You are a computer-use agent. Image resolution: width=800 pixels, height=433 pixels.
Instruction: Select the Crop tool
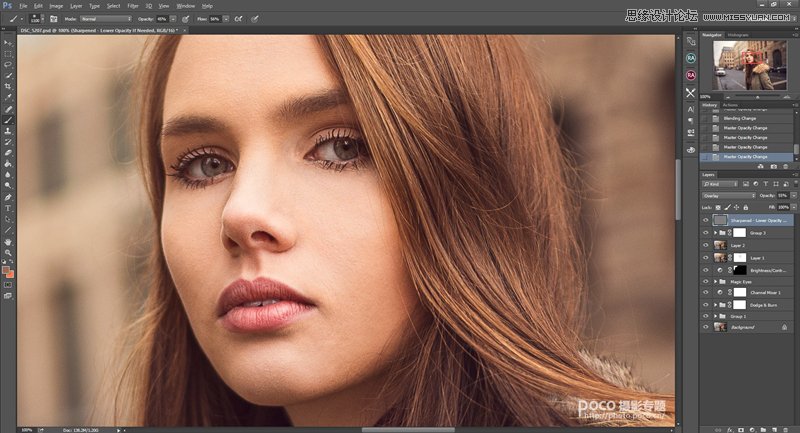pyautogui.click(x=9, y=86)
